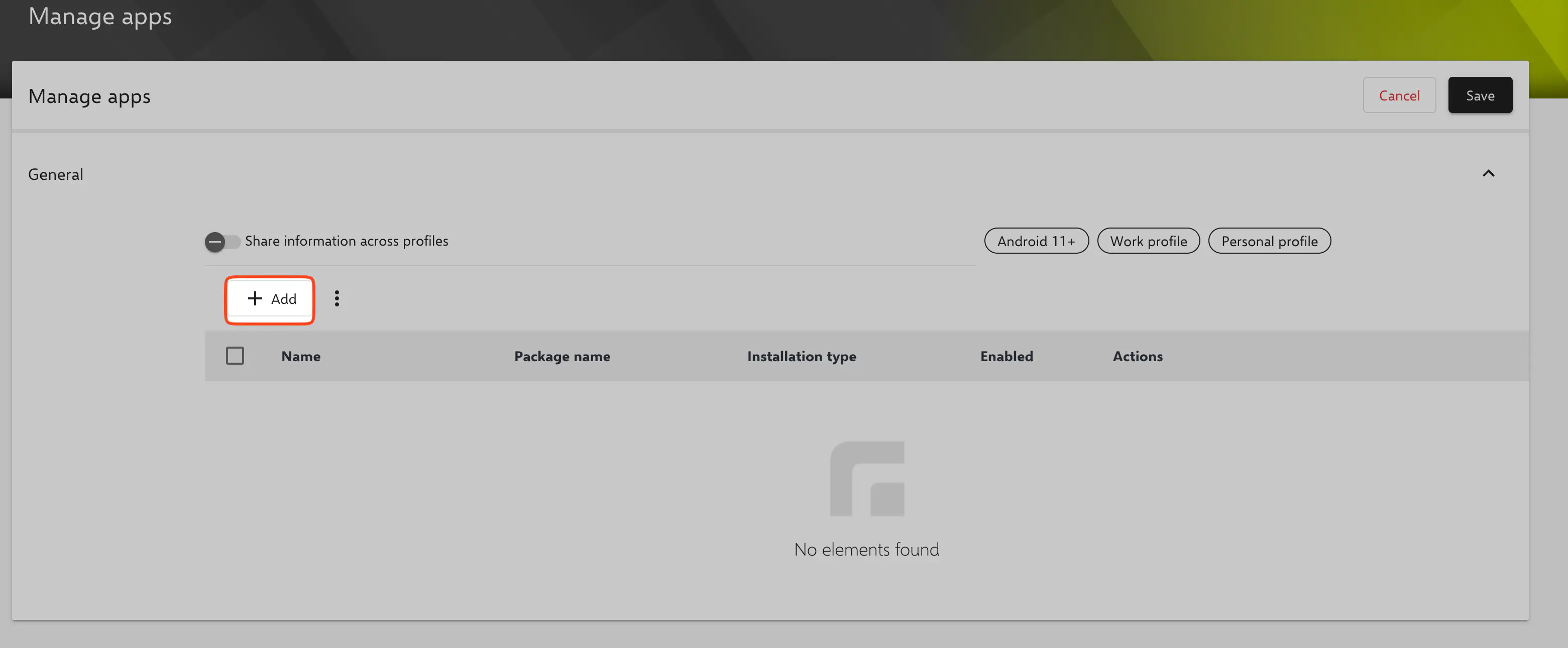The image size is (1568, 648).
Task: Toggle Share information across profiles
Action: coord(223,241)
